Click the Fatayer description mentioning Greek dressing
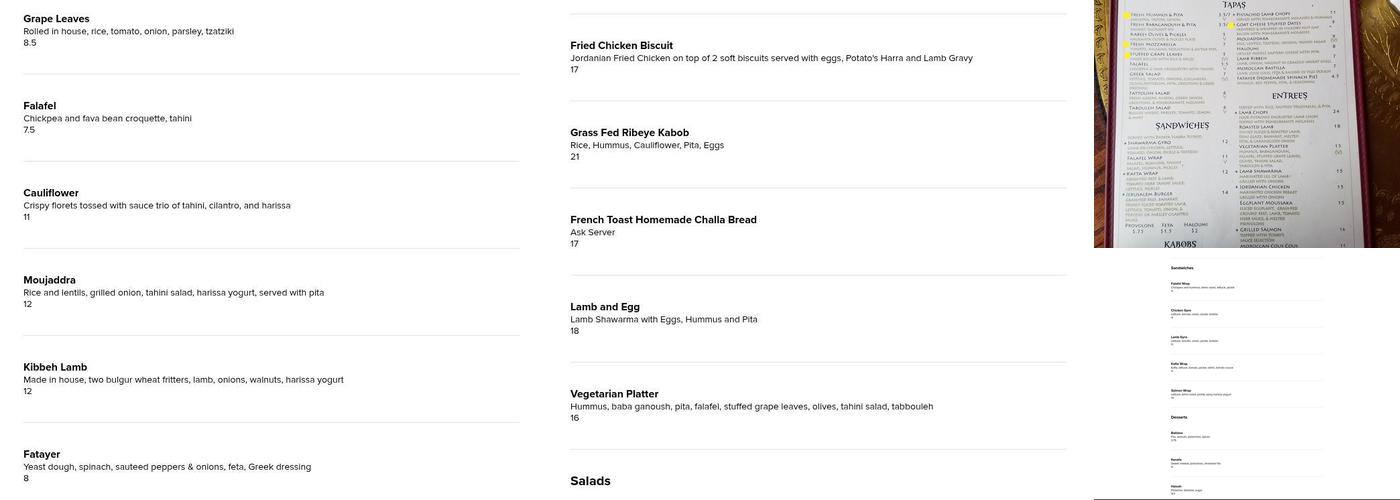Screen dimensions: 1400x500 (167, 467)
